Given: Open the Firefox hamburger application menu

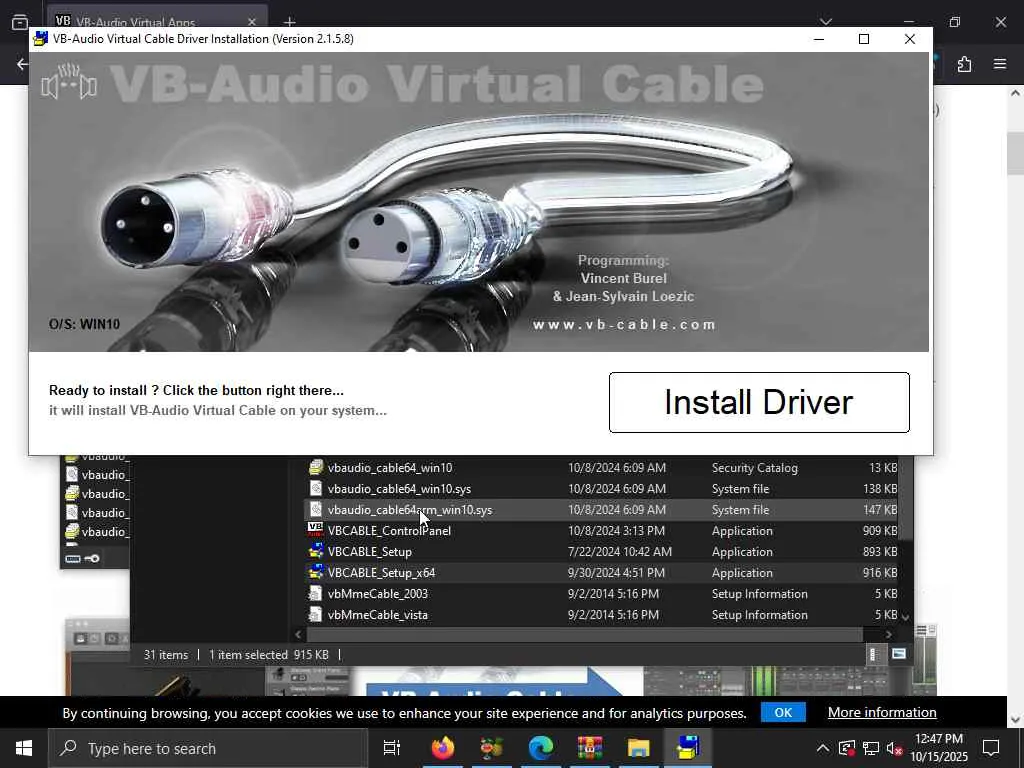Looking at the screenshot, I should click(1000, 64).
